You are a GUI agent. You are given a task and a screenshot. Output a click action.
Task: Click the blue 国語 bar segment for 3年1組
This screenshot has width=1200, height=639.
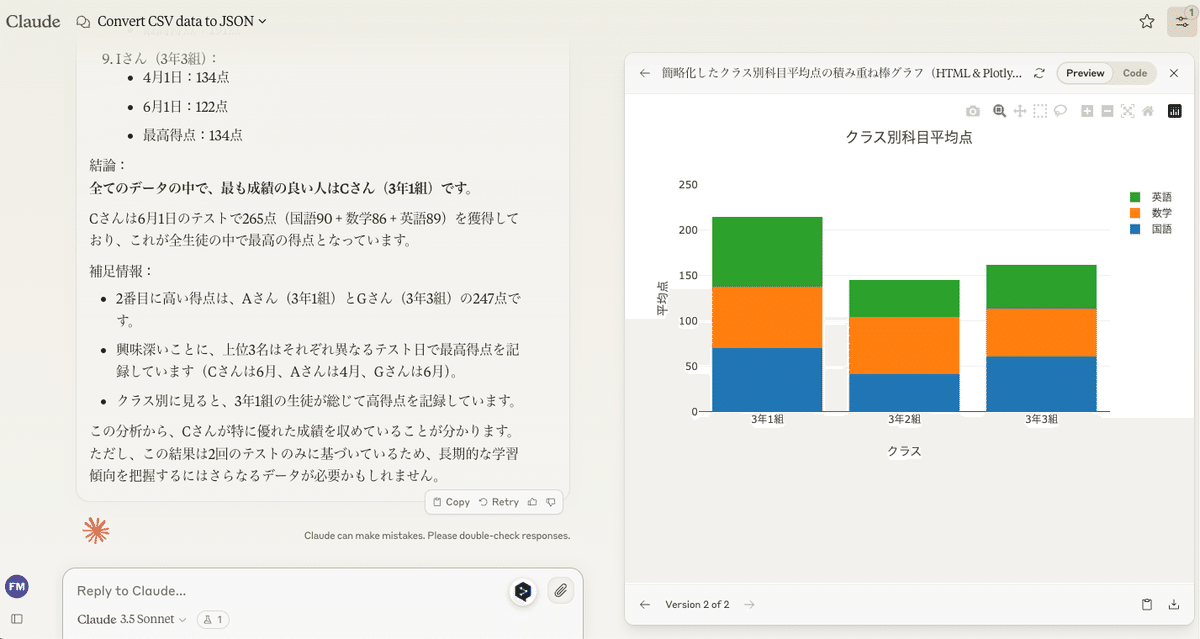(767, 379)
